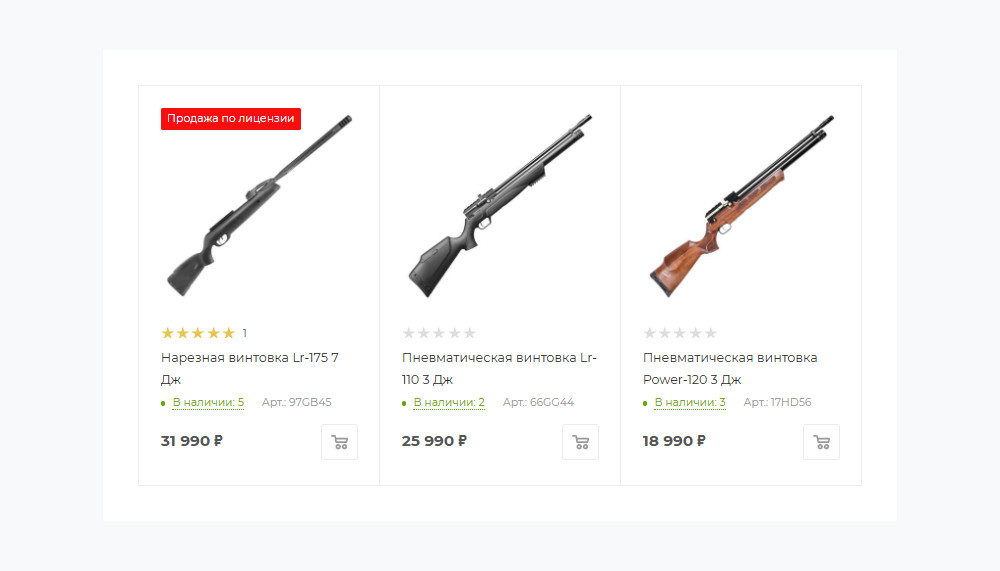Add Lr-110 rifle to cart

coord(580,442)
